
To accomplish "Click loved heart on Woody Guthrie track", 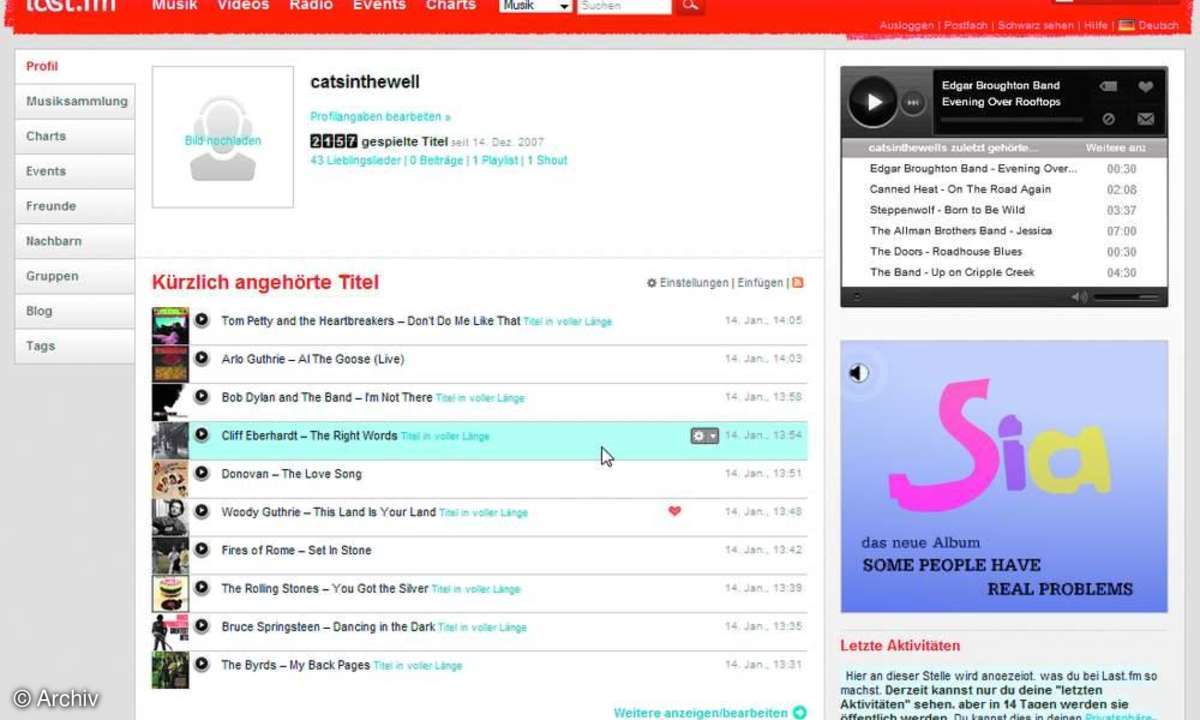I will 674,511.
